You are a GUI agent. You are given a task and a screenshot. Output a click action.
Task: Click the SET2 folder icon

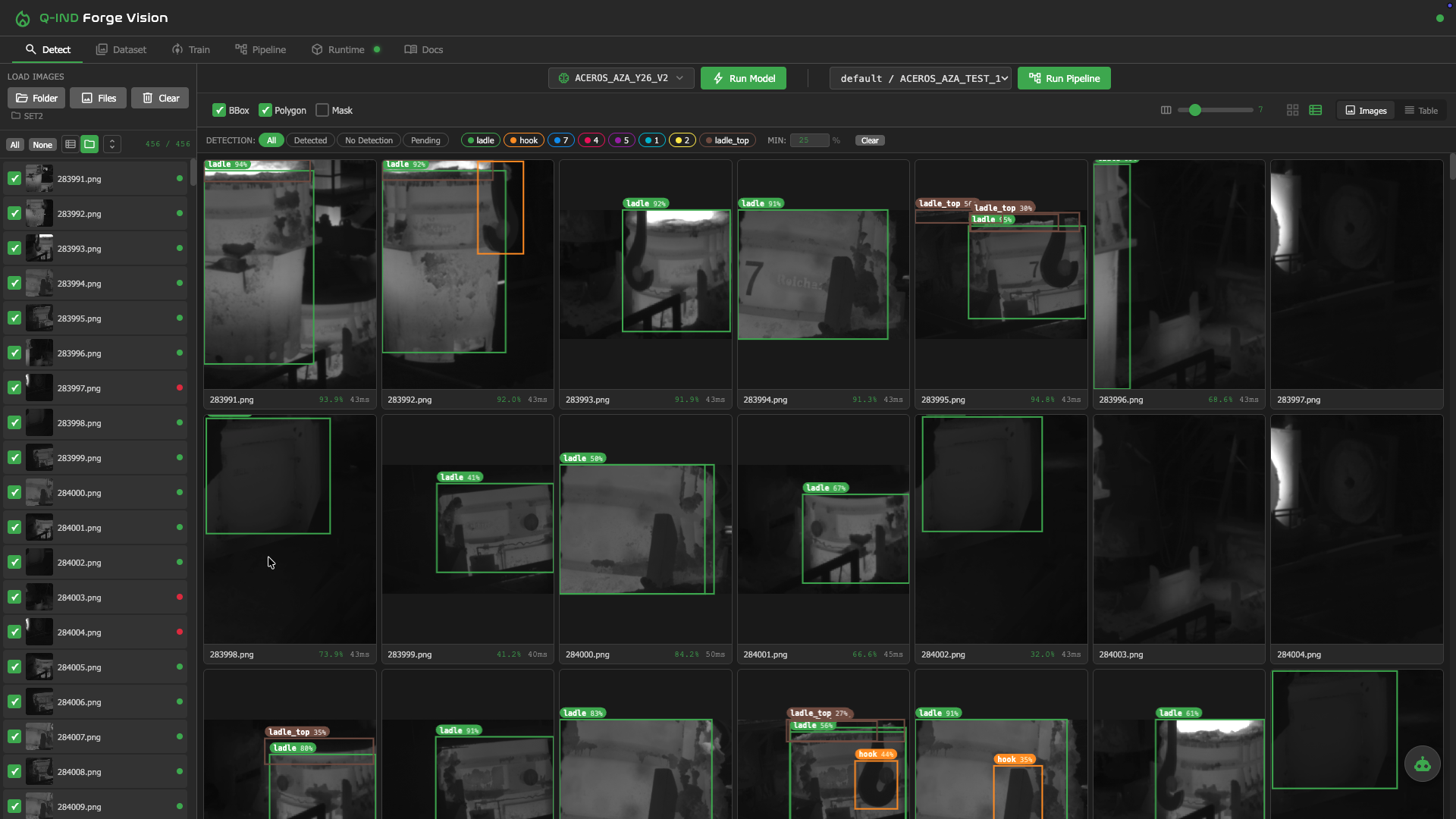click(x=16, y=116)
